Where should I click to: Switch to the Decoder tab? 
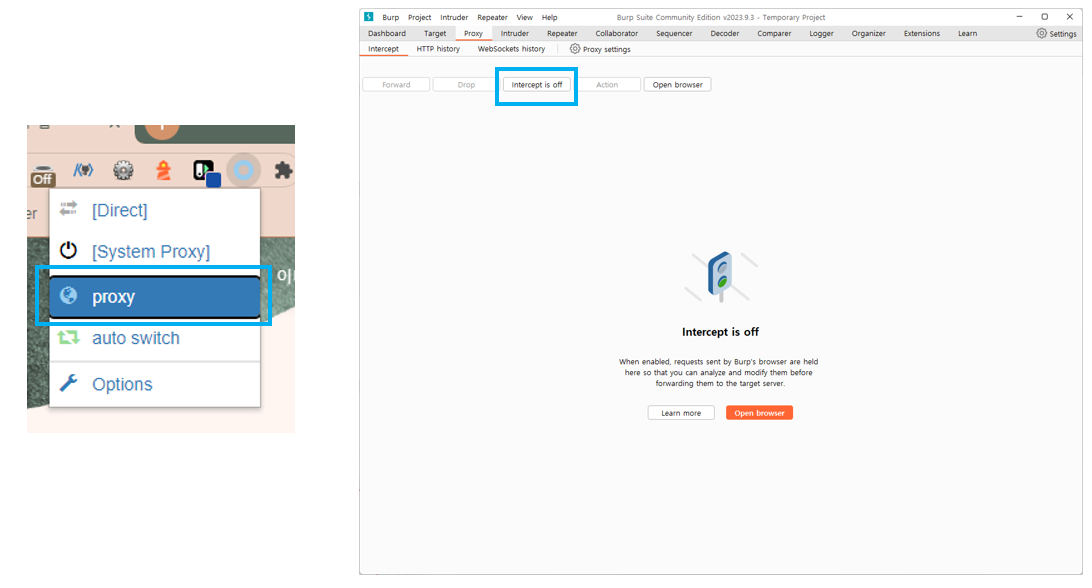point(724,33)
